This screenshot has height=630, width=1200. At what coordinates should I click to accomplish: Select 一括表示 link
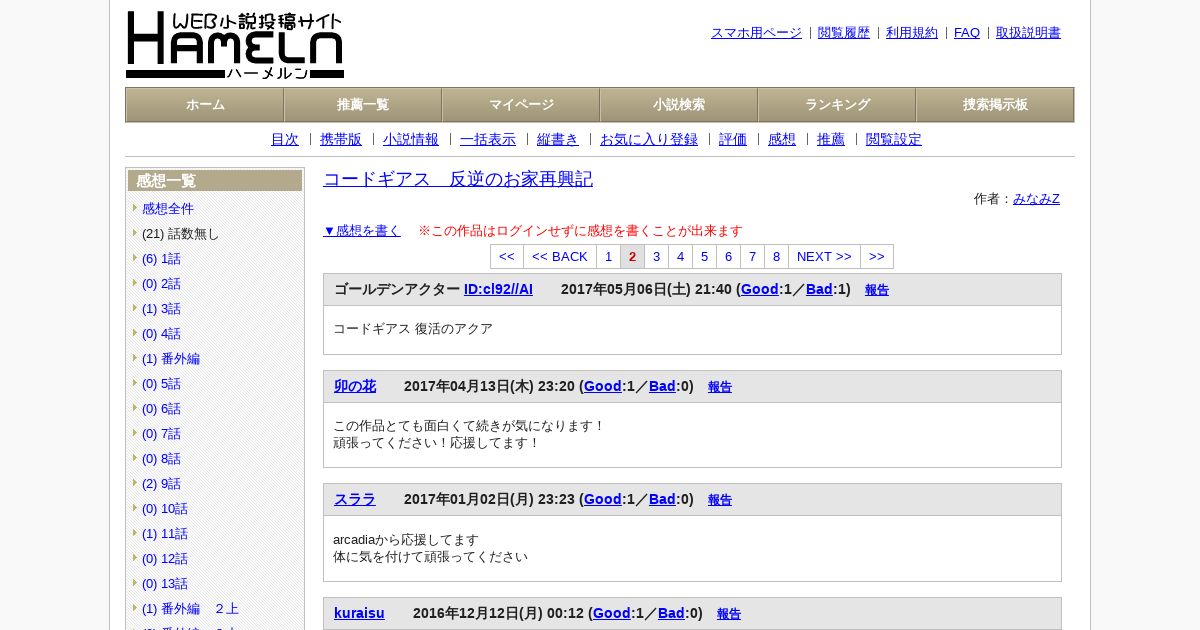pyautogui.click(x=488, y=140)
